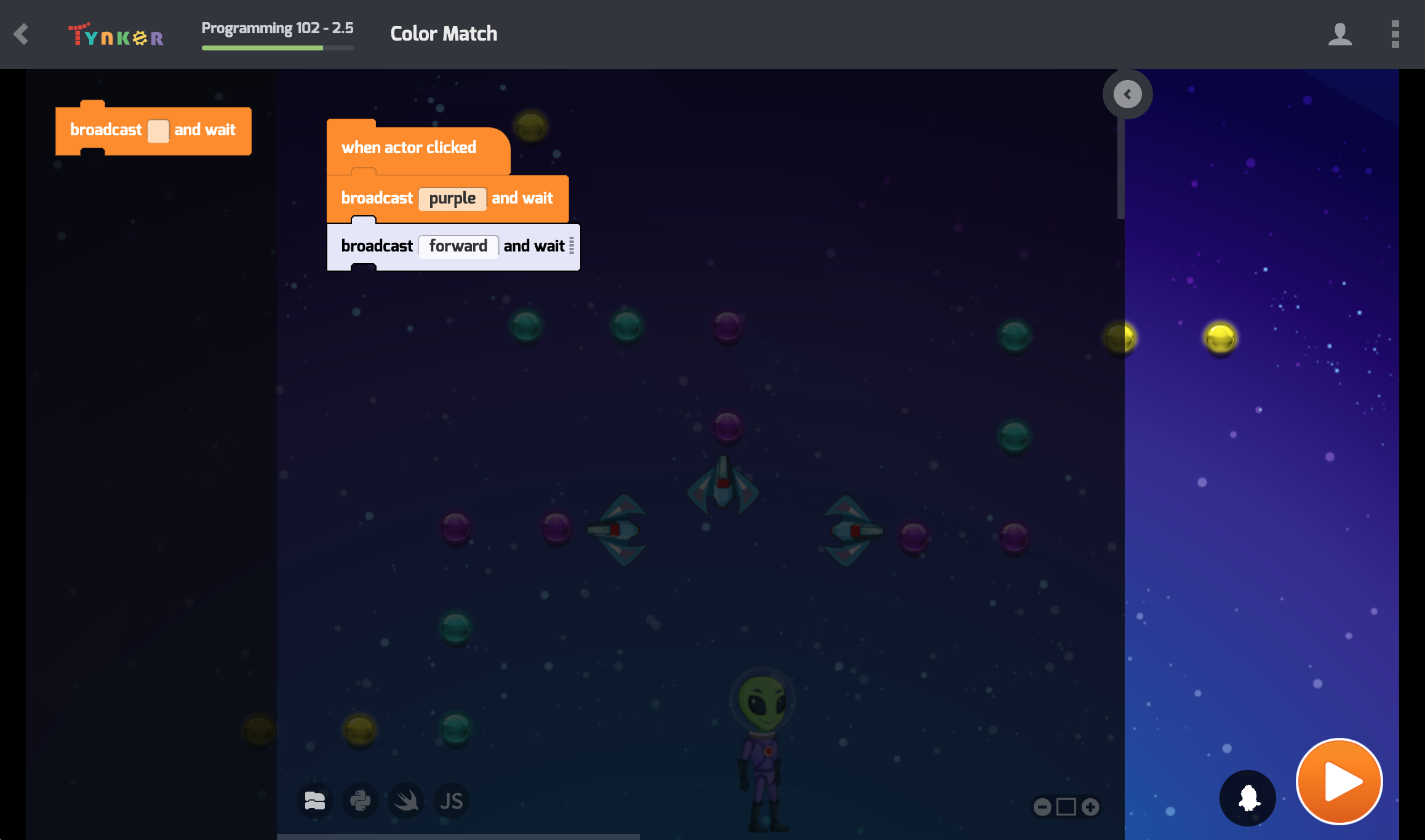
Task: Click the Color Match title
Action: tap(444, 34)
